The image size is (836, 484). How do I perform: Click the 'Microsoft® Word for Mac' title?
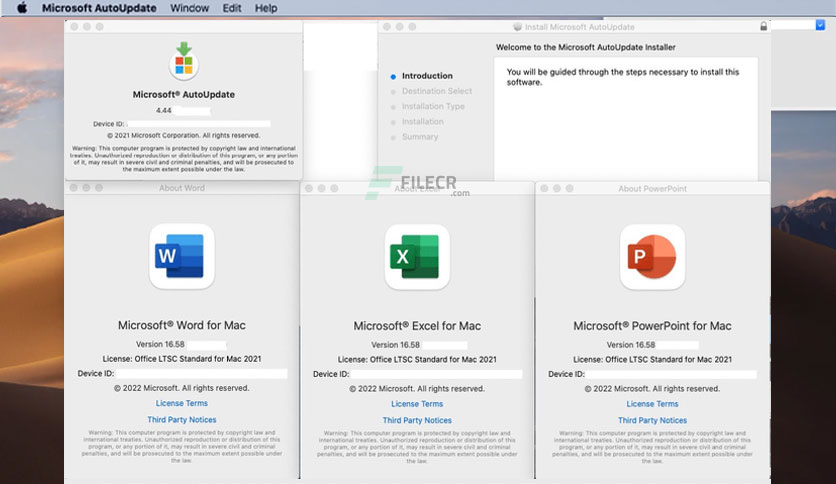[x=182, y=325]
